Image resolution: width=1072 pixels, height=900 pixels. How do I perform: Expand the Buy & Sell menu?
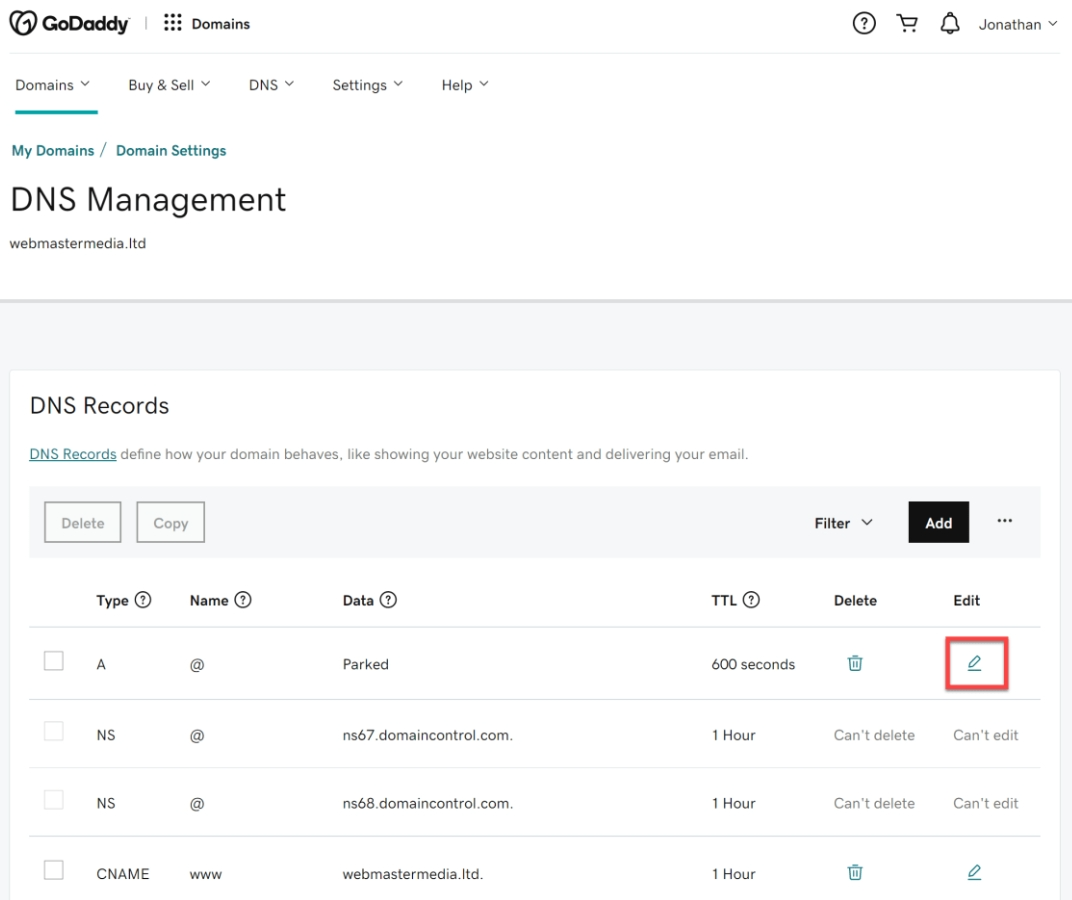tap(169, 85)
